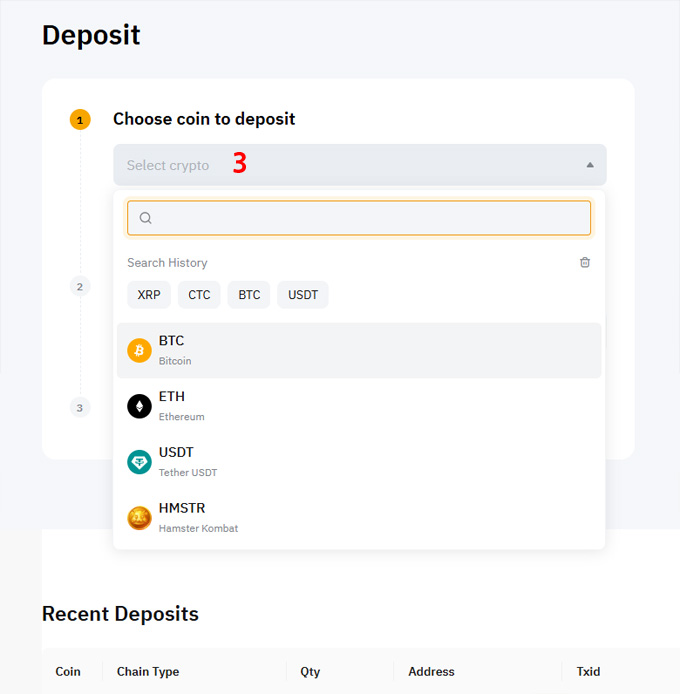The height and width of the screenshot is (694, 680).
Task: Click the trash icon to clear search history
Action: pos(584,262)
